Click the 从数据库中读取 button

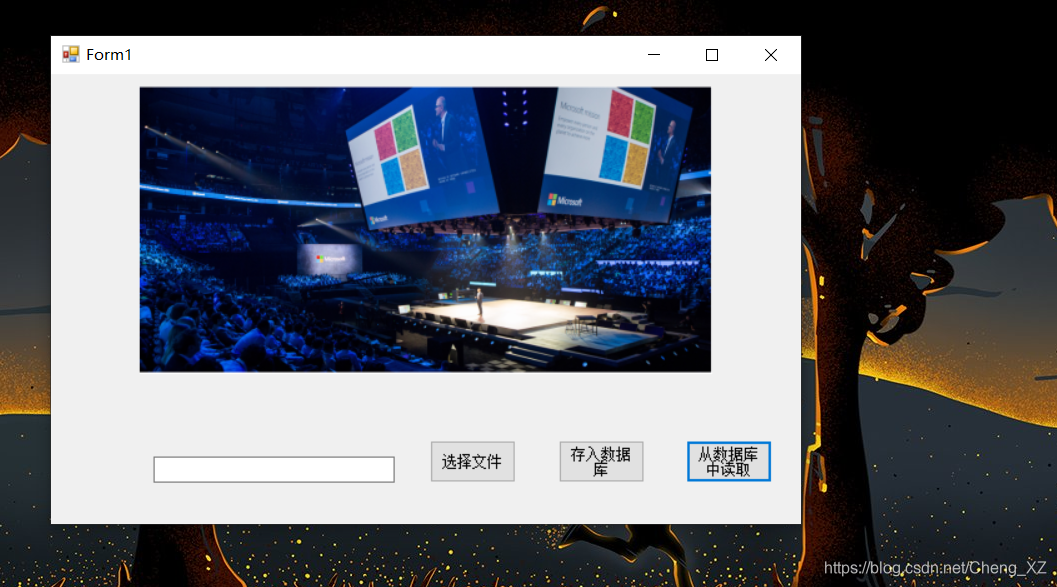[x=729, y=462]
